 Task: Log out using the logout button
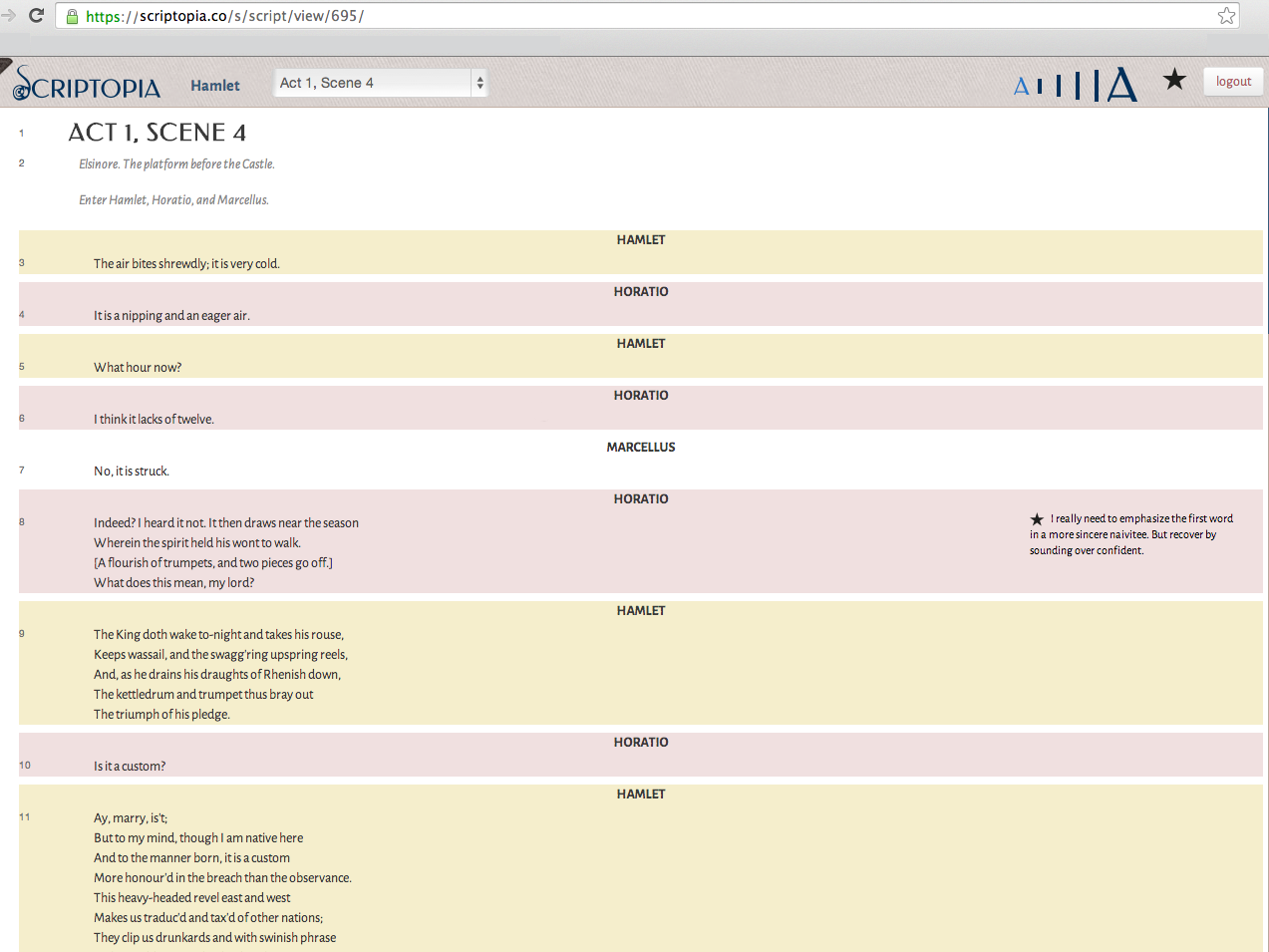1233,82
